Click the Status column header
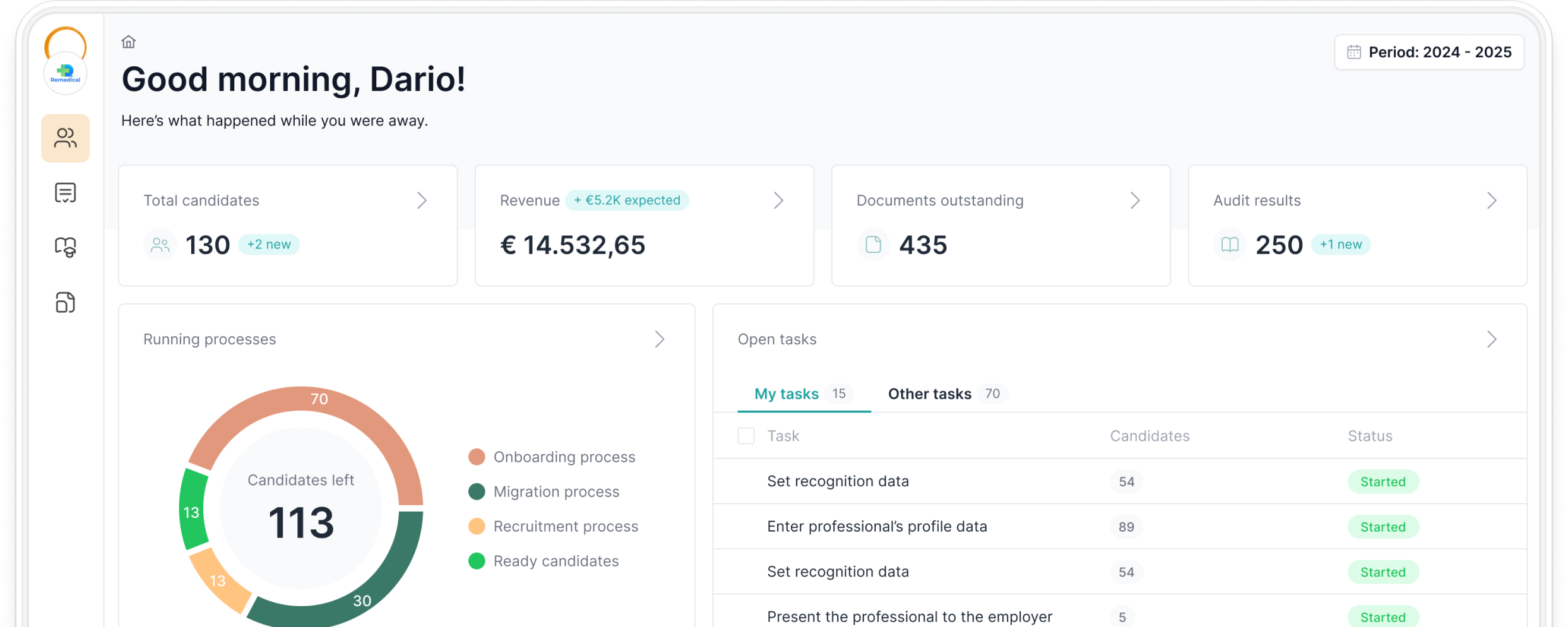Image resolution: width=1568 pixels, height=627 pixels. (x=1370, y=436)
